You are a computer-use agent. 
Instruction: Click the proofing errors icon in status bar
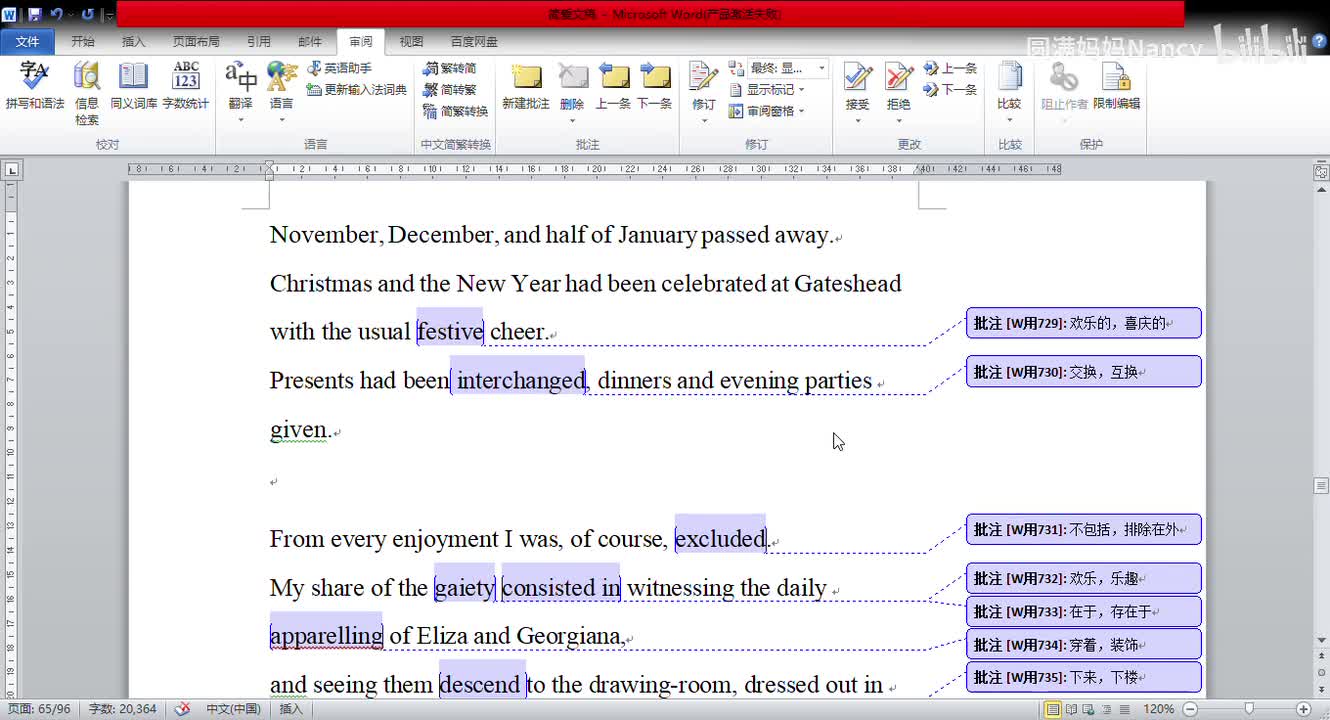(x=182, y=709)
